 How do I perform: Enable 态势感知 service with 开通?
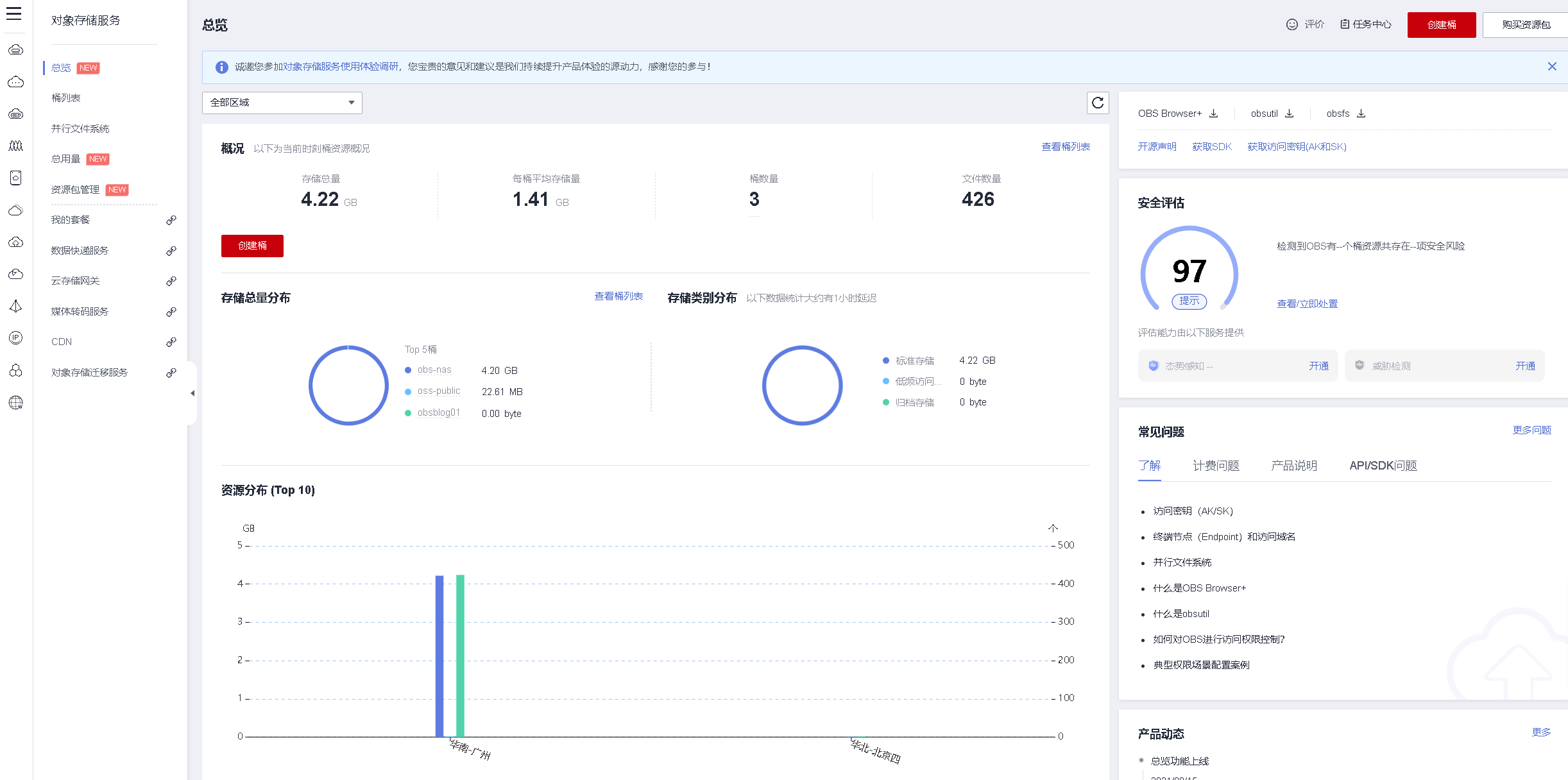(x=1318, y=366)
